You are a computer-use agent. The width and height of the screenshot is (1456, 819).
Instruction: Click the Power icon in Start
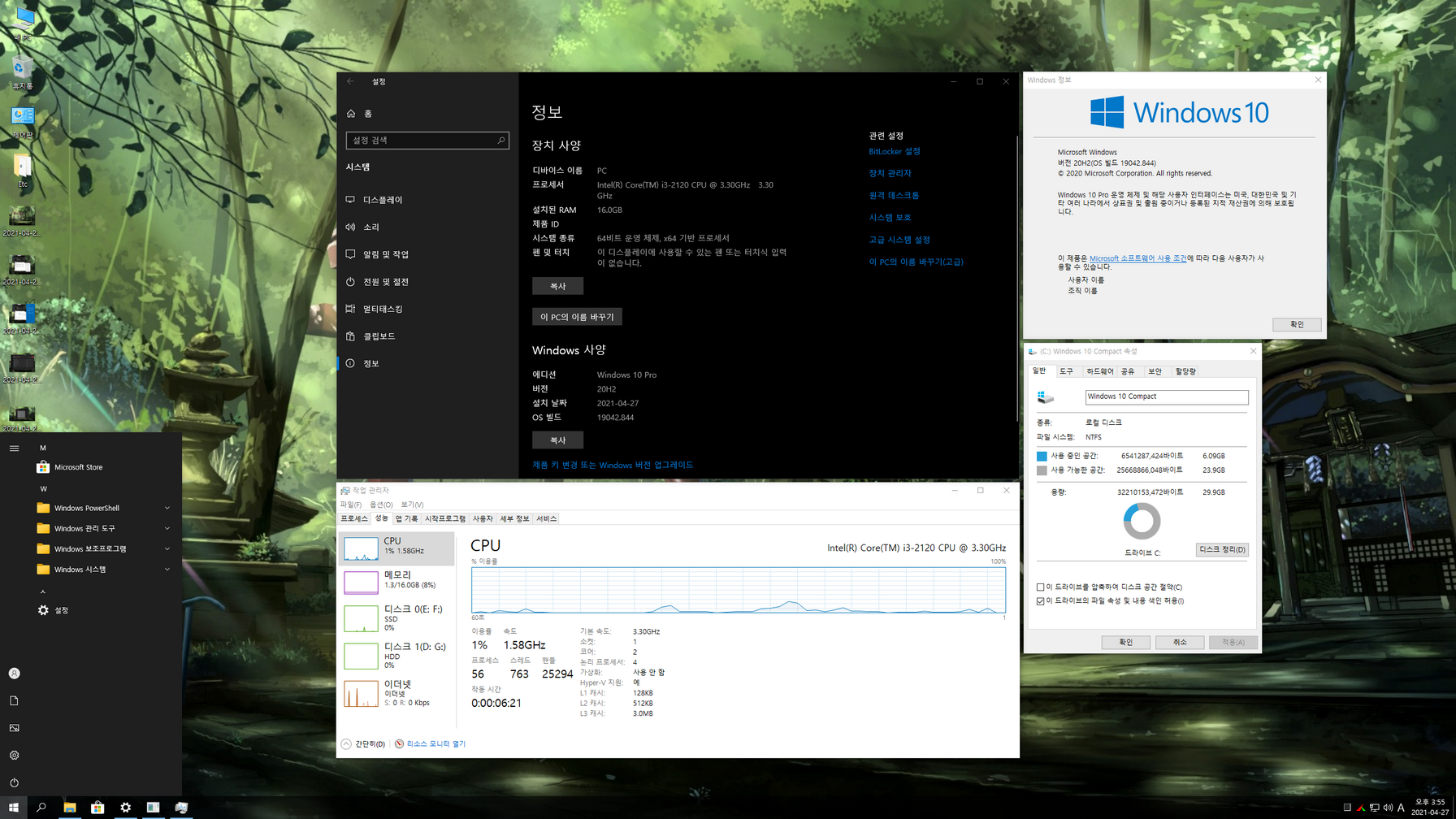point(14,782)
